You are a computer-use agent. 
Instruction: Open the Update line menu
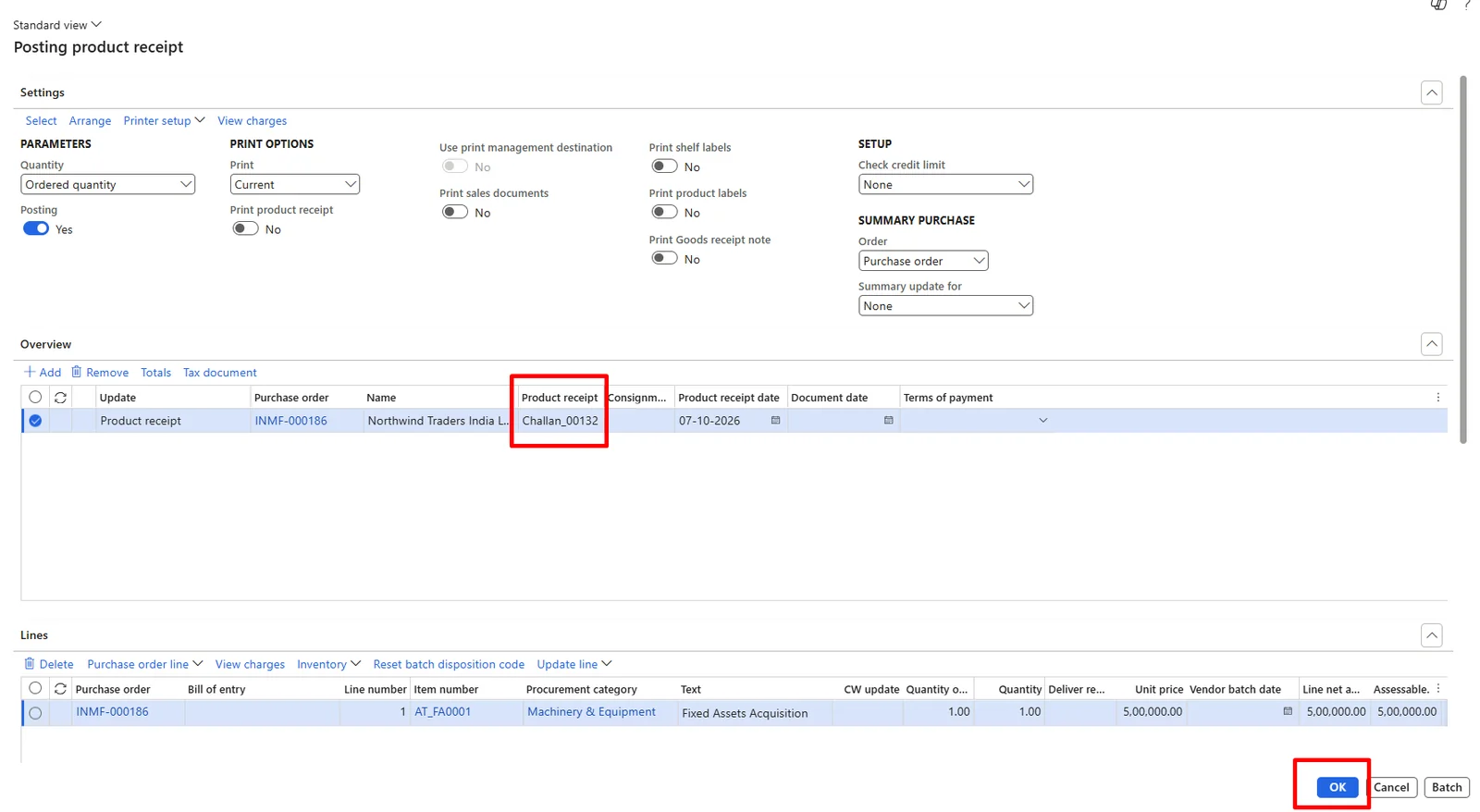point(573,664)
